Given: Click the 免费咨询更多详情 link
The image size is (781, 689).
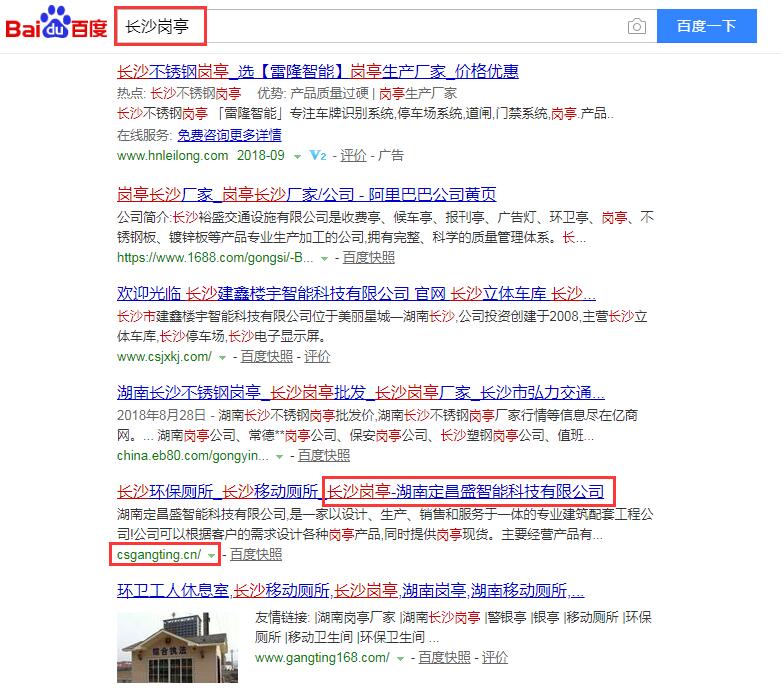Looking at the screenshot, I should (229, 135).
